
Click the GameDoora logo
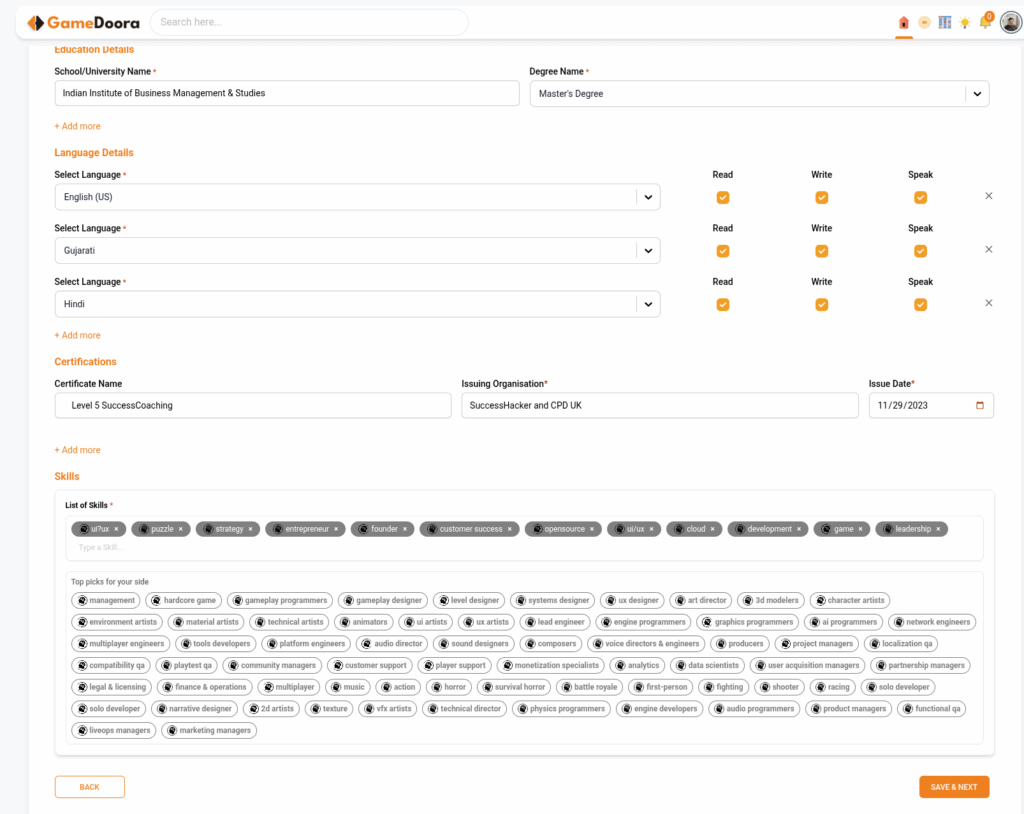[x=83, y=23]
